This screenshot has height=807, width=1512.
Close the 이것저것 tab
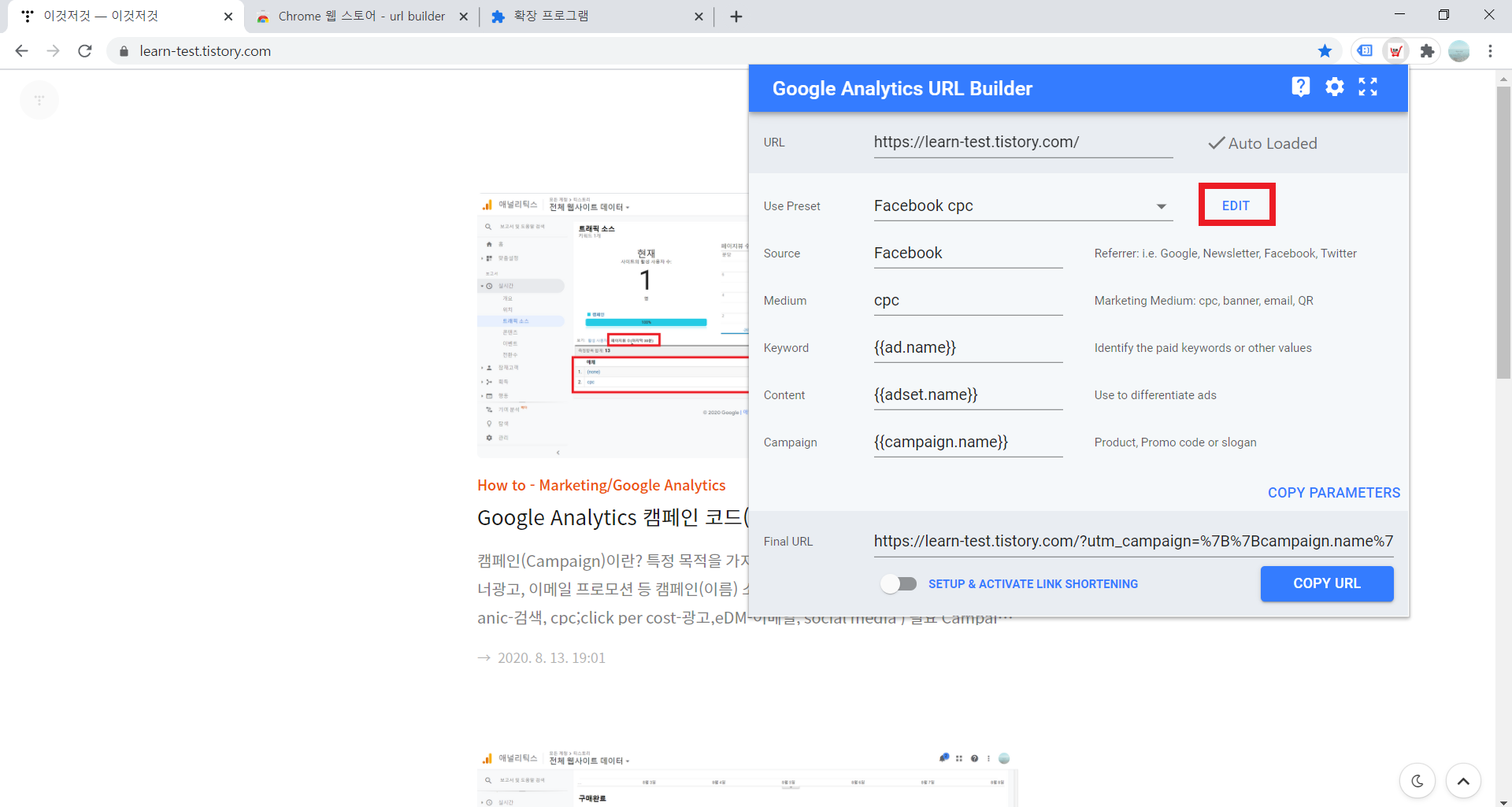(228, 17)
